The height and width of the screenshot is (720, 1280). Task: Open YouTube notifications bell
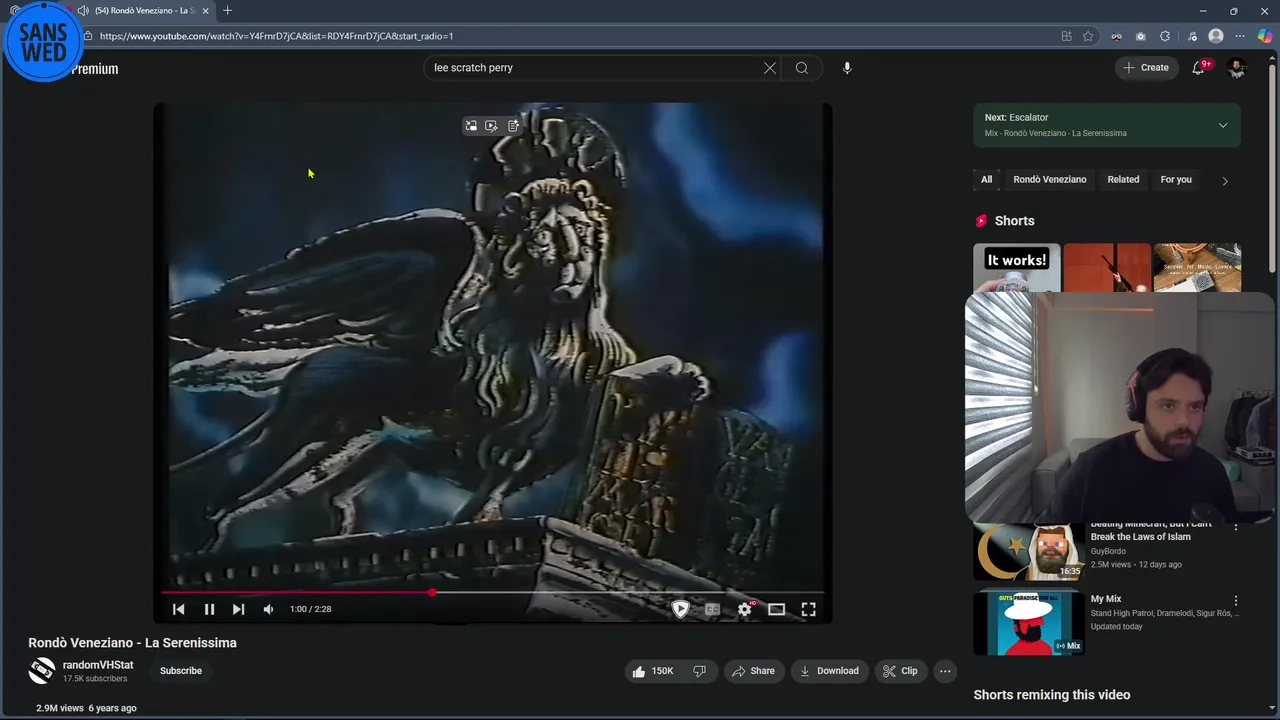point(1198,68)
